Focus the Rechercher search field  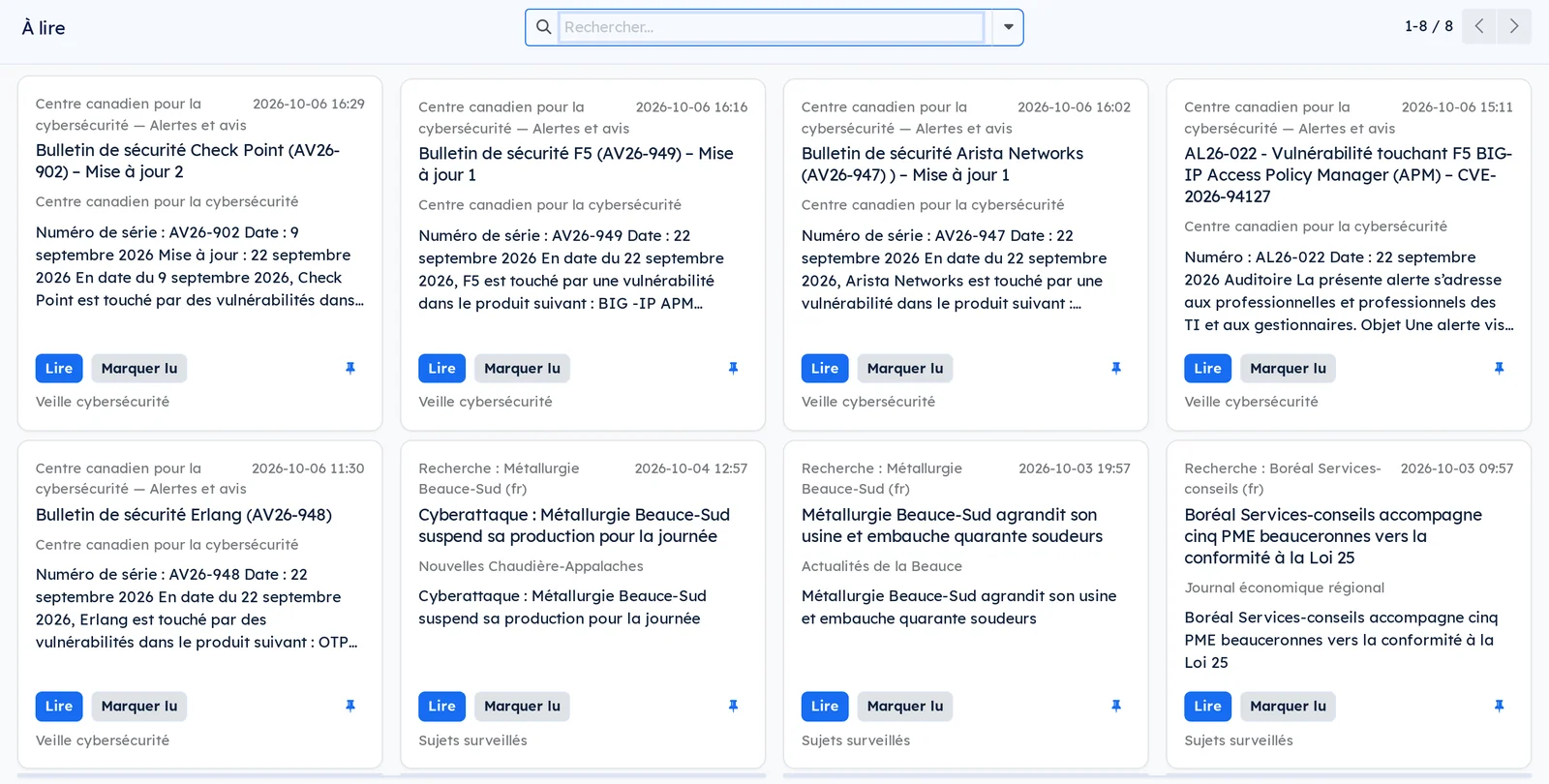[x=772, y=27]
